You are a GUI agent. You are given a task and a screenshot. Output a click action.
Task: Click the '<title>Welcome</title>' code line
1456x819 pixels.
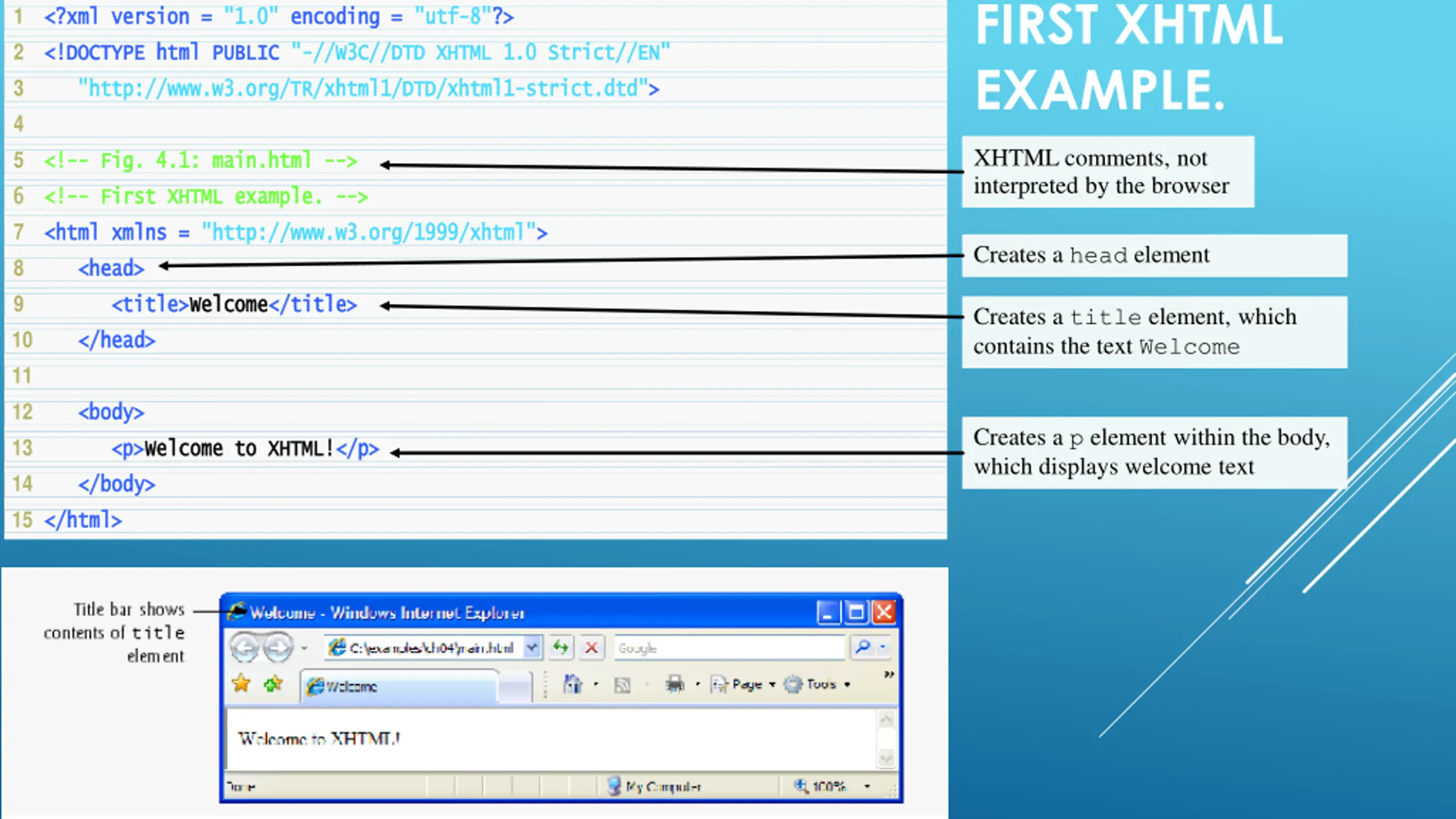coord(234,304)
